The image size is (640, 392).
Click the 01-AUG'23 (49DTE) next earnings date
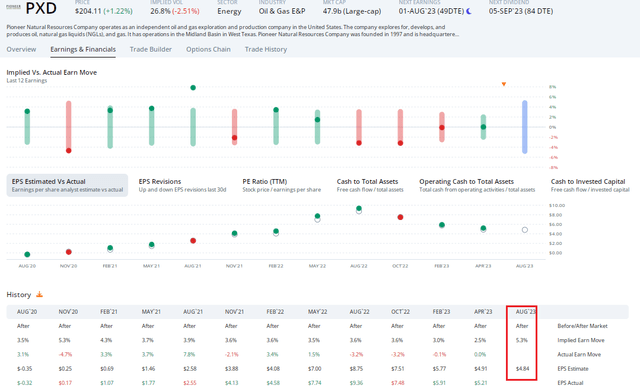pos(431,11)
